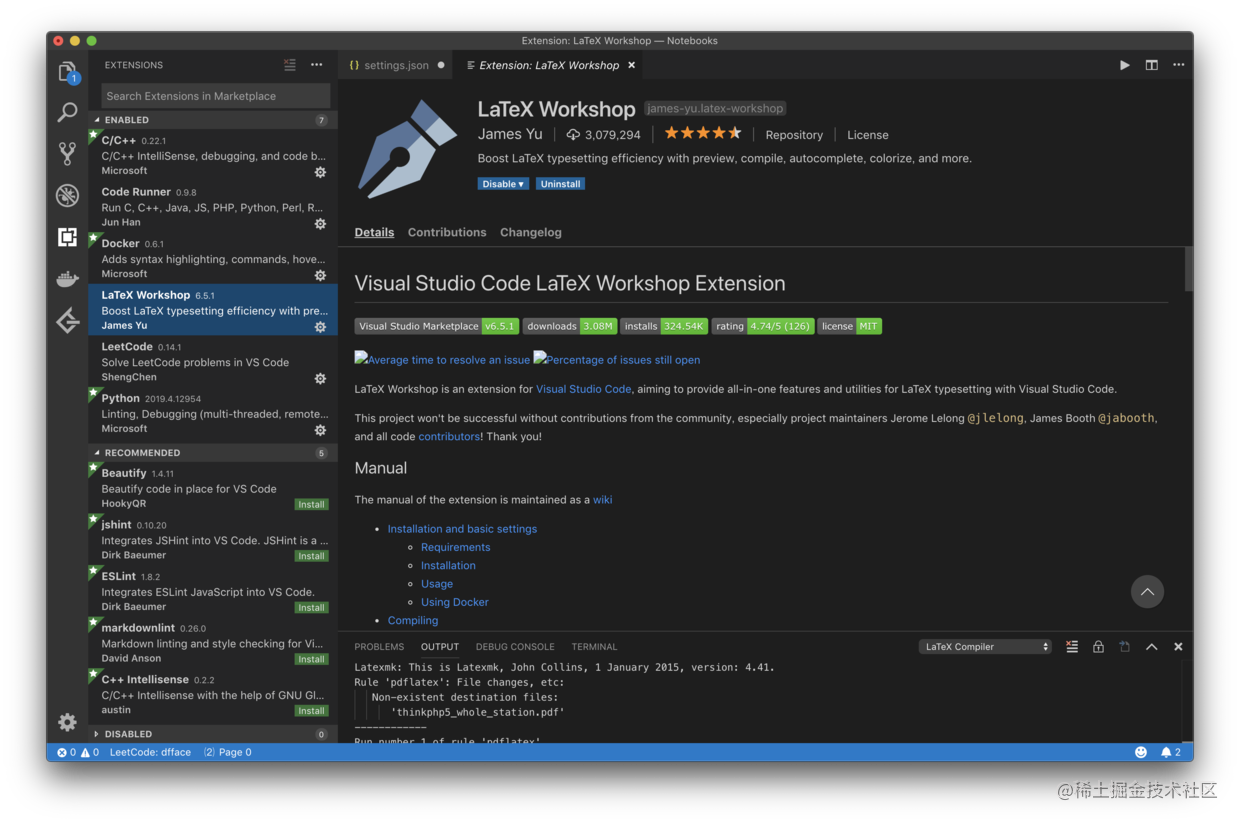
Task: Open the LaTeX Workshop sidebar panel
Action: (66, 320)
